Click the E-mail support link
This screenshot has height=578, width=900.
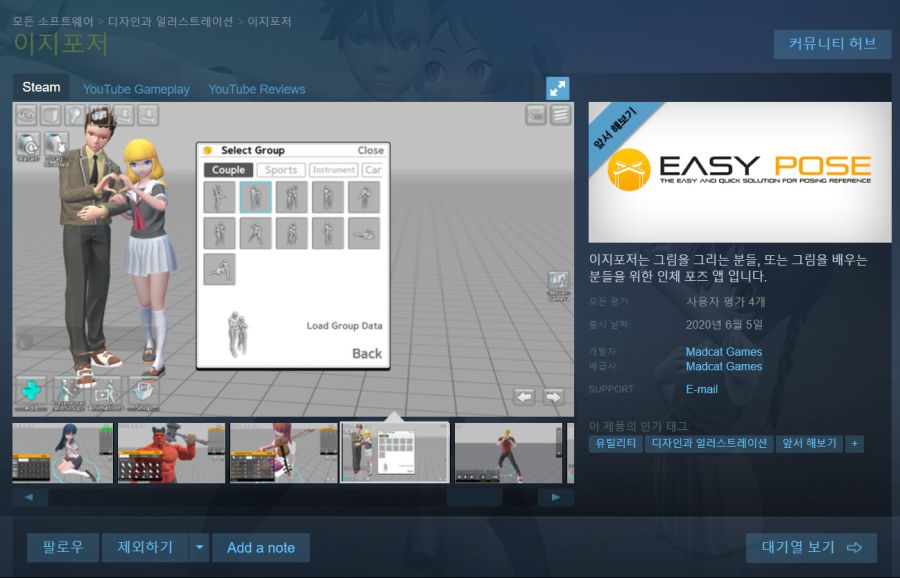tap(701, 389)
